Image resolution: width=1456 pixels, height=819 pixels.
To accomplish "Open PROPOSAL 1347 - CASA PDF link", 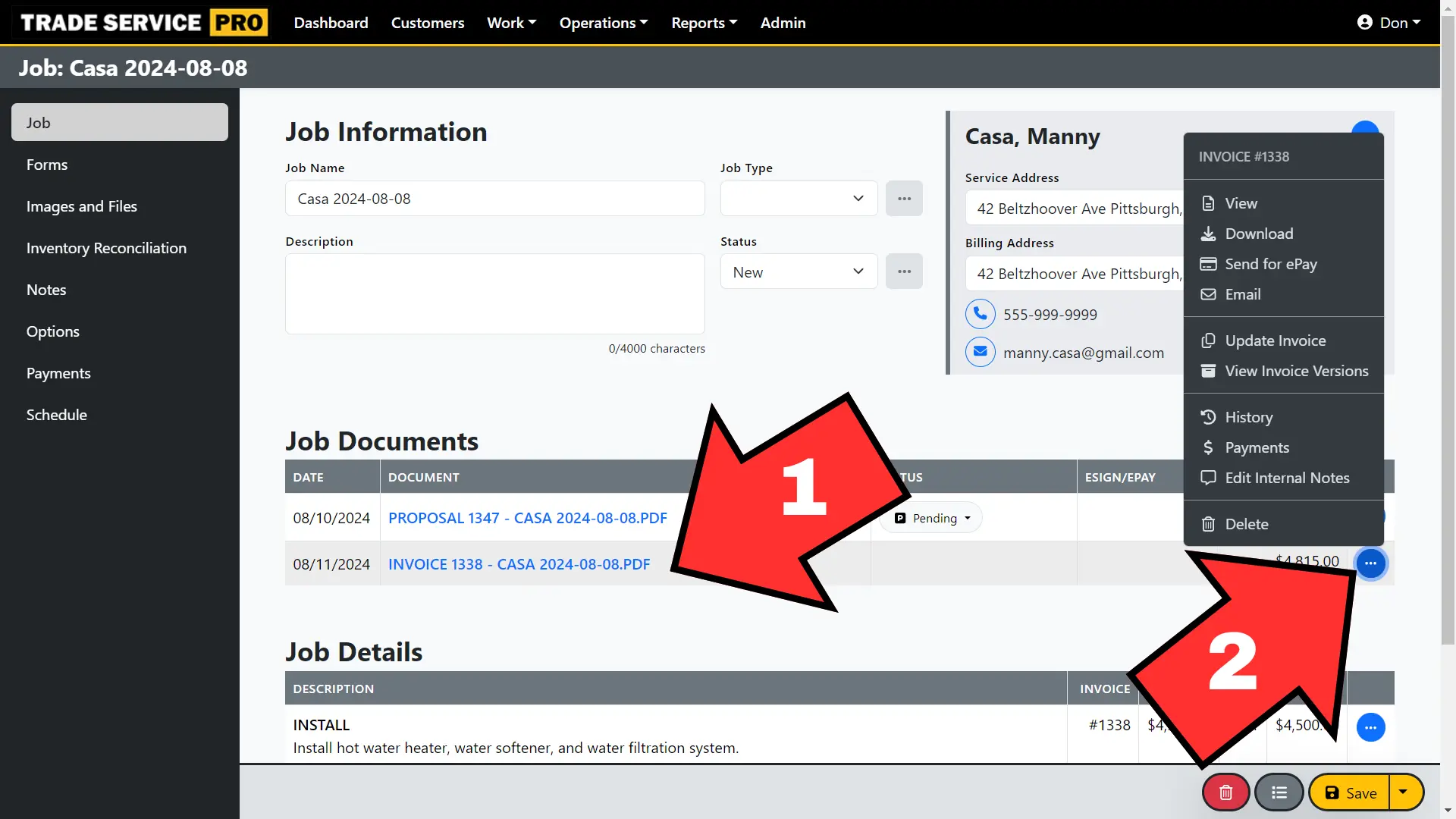I will 527,517.
